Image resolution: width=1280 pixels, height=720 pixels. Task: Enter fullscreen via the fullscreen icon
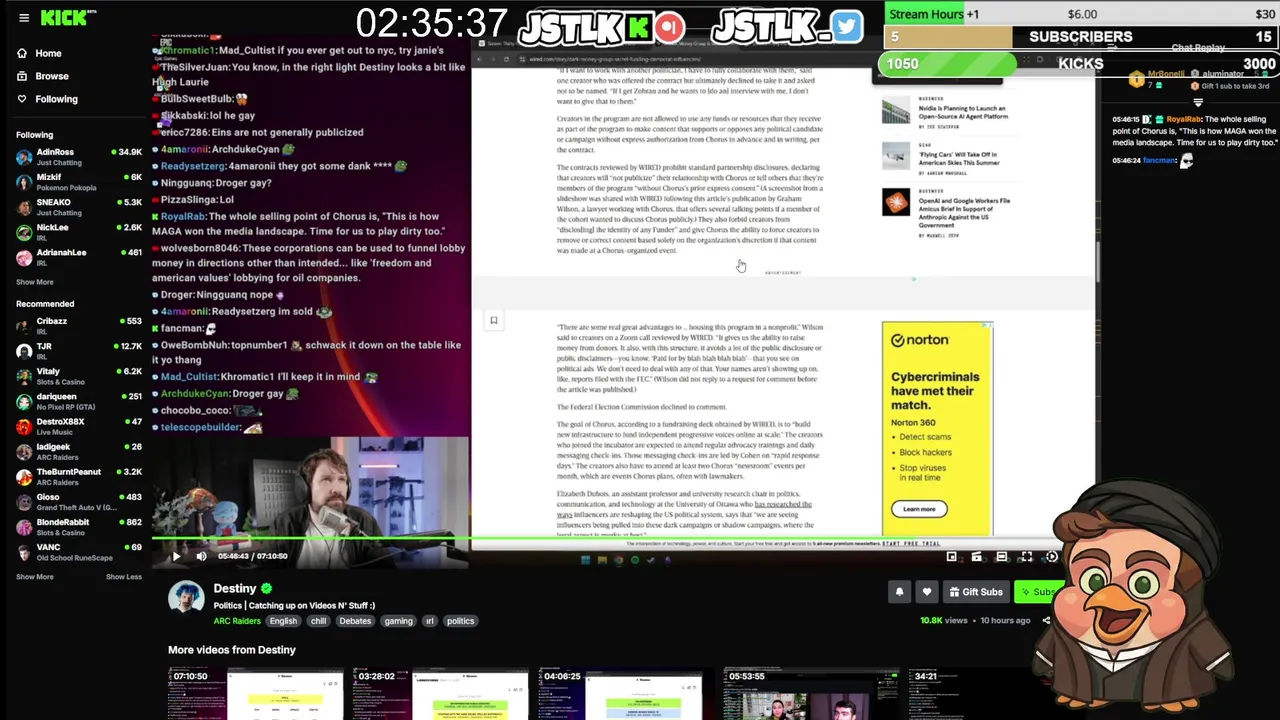click(1026, 557)
